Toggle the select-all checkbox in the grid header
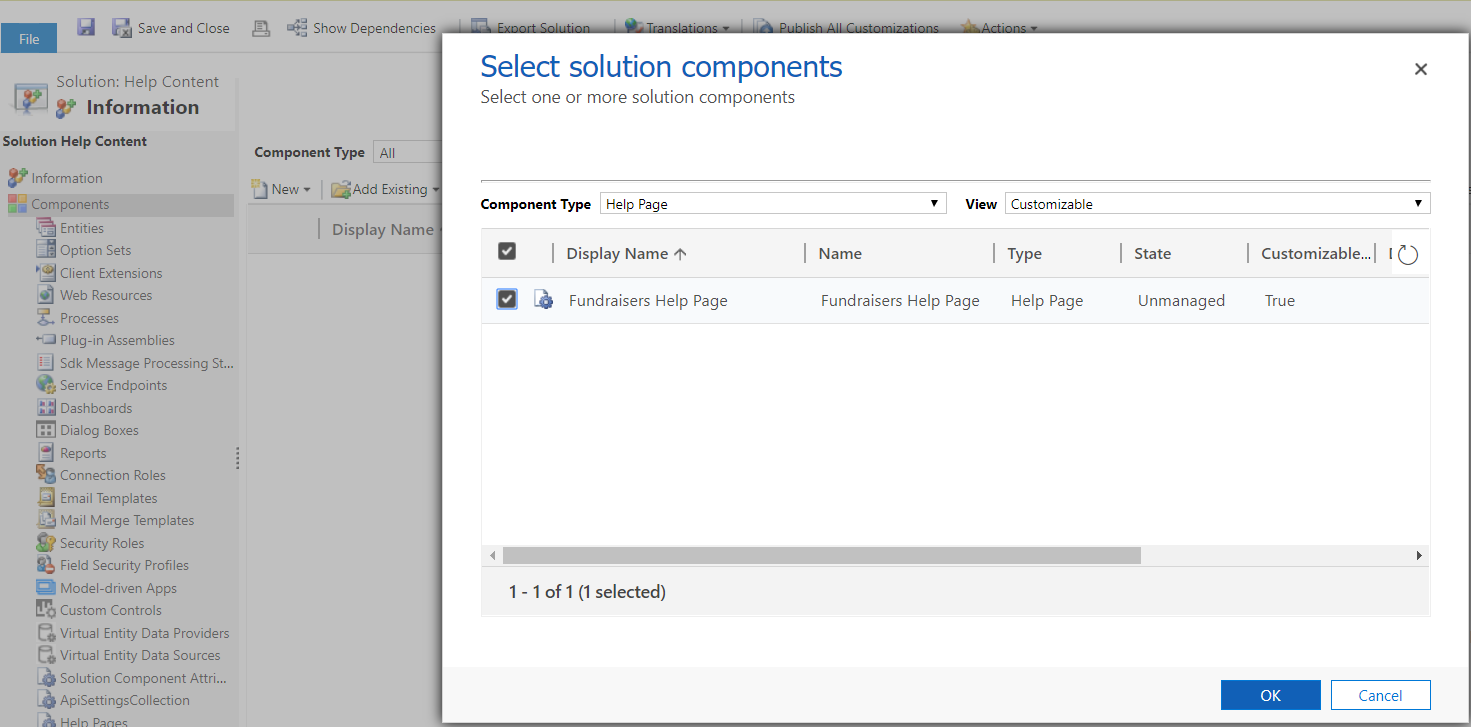 506,251
